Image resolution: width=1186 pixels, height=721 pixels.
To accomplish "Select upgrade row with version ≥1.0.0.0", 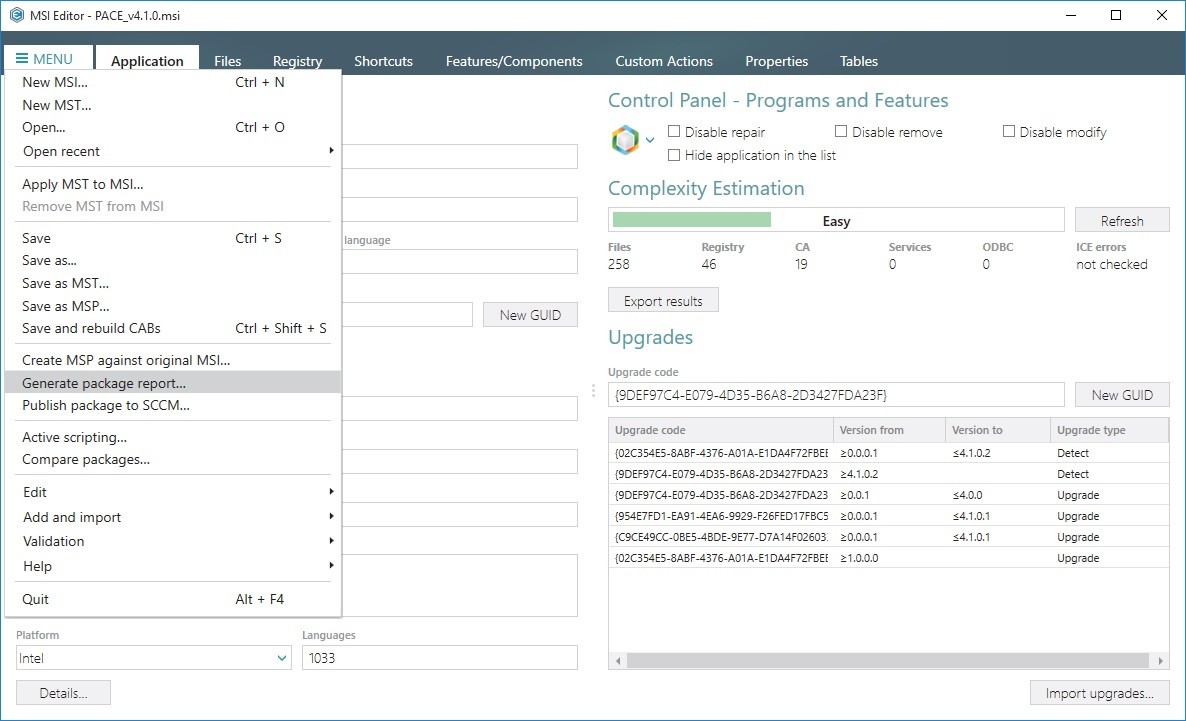I will coord(889,558).
